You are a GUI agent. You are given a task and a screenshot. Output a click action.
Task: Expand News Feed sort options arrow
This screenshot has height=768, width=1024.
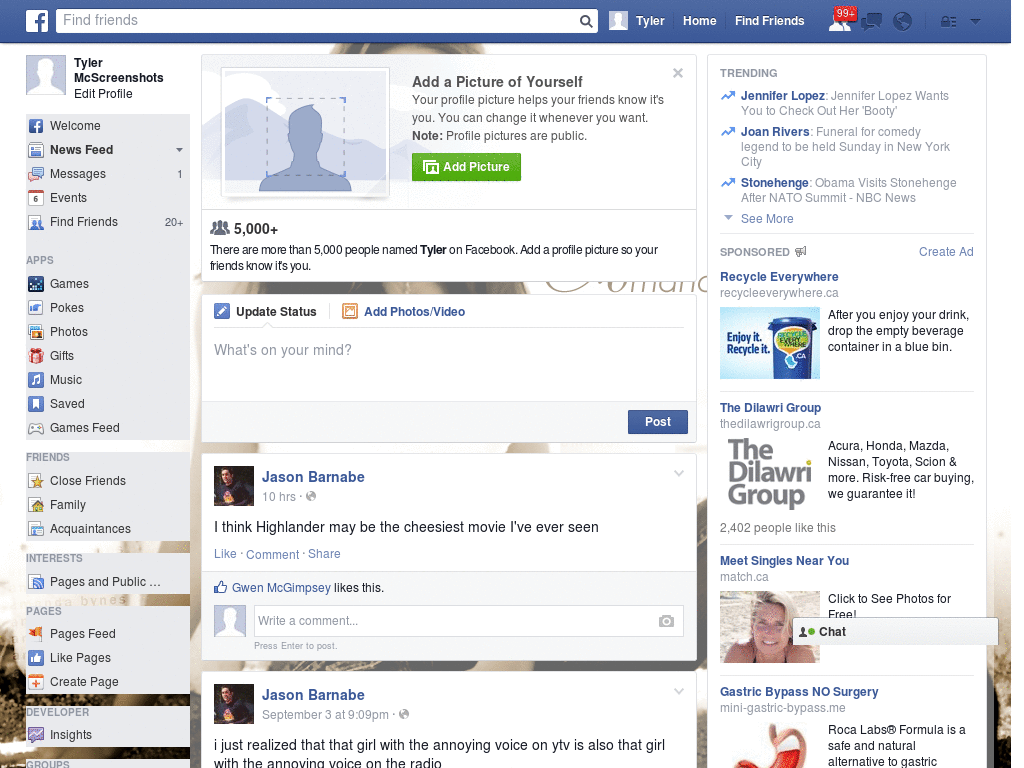pyautogui.click(x=179, y=150)
